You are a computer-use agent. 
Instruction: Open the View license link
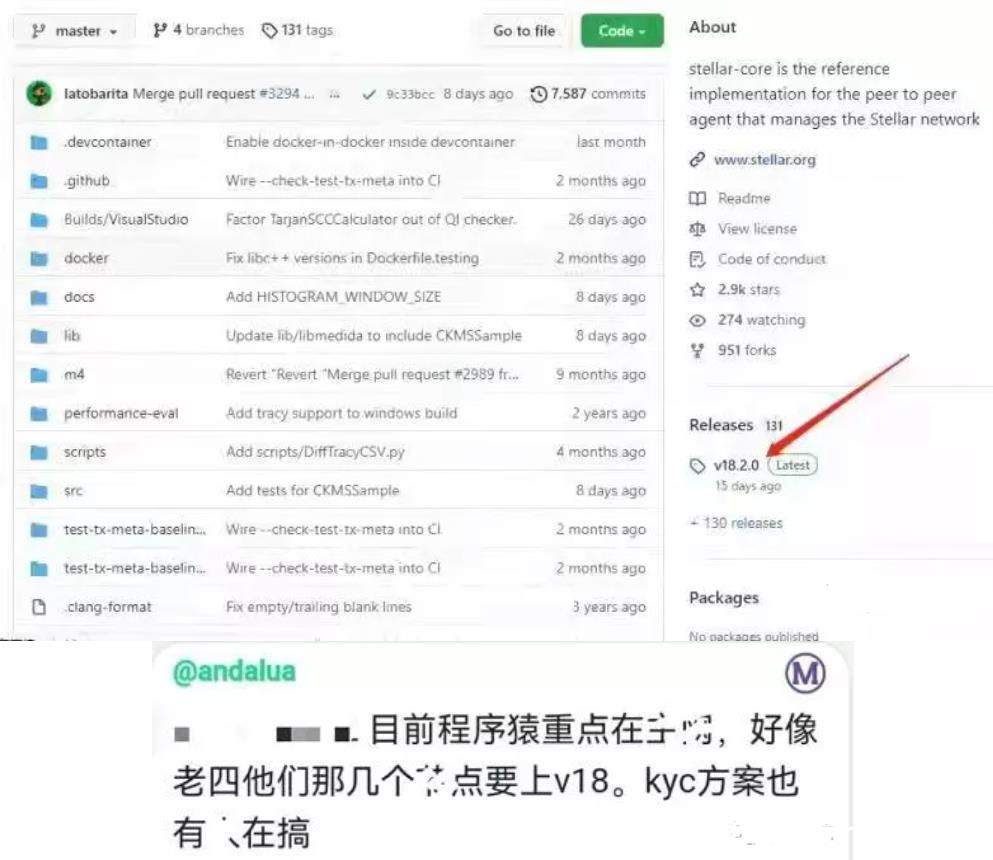(757, 229)
